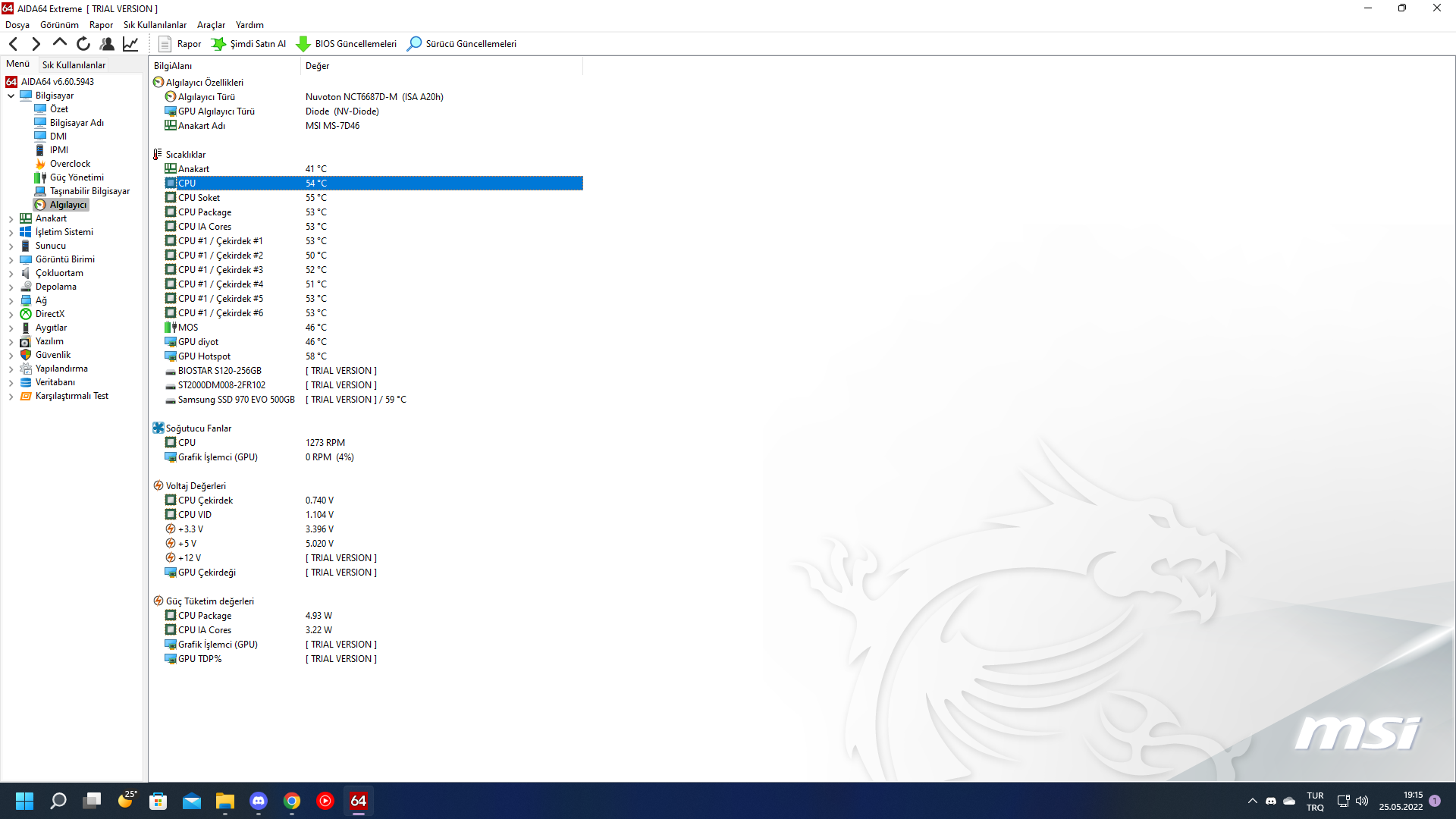Select the Overclock tree item

click(70, 164)
